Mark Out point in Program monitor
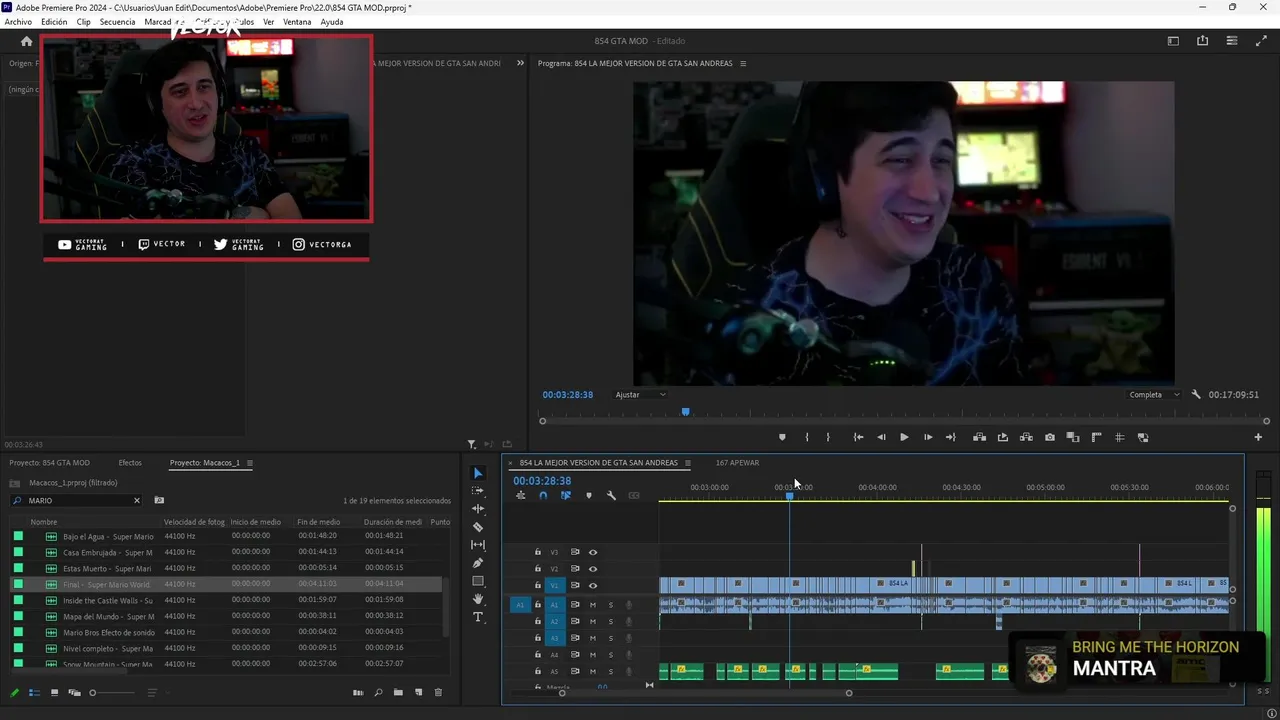Viewport: 1280px width, 720px height. [x=828, y=437]
